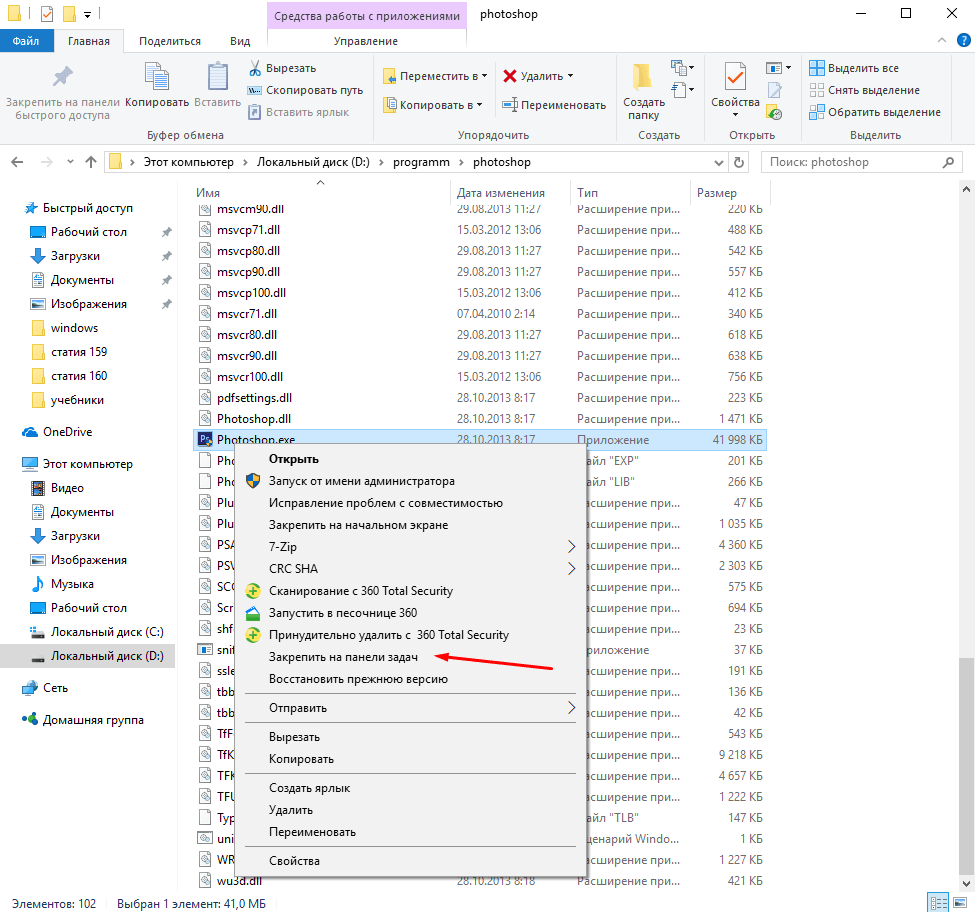
Task: Open the Move to dropdown
Action: pos(436,76)
